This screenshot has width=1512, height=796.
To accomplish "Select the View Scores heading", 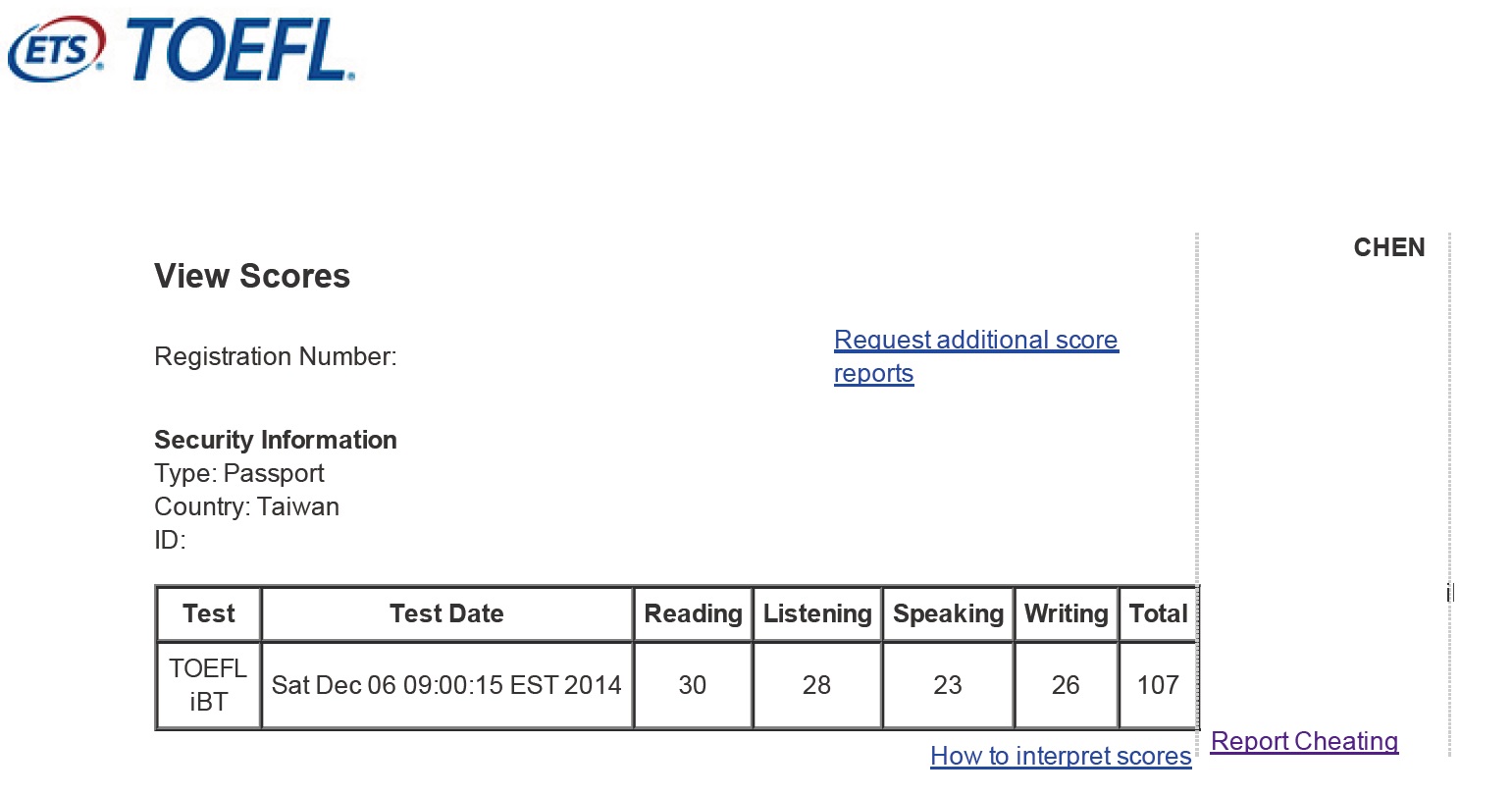I will click(x=252, y=276).
